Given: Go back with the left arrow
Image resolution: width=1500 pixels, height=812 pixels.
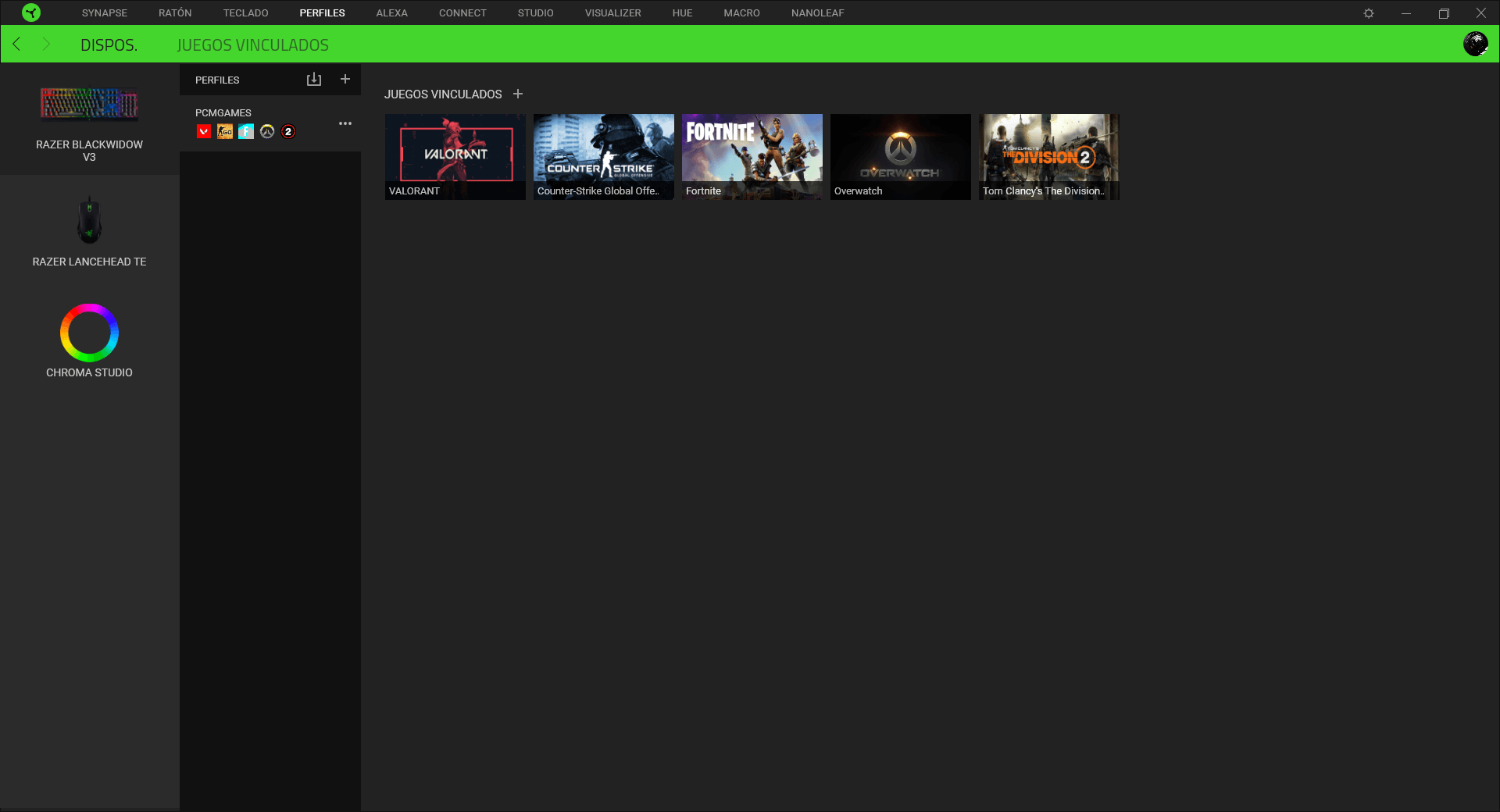Looking at the screenshot, I should coord(16,44).
